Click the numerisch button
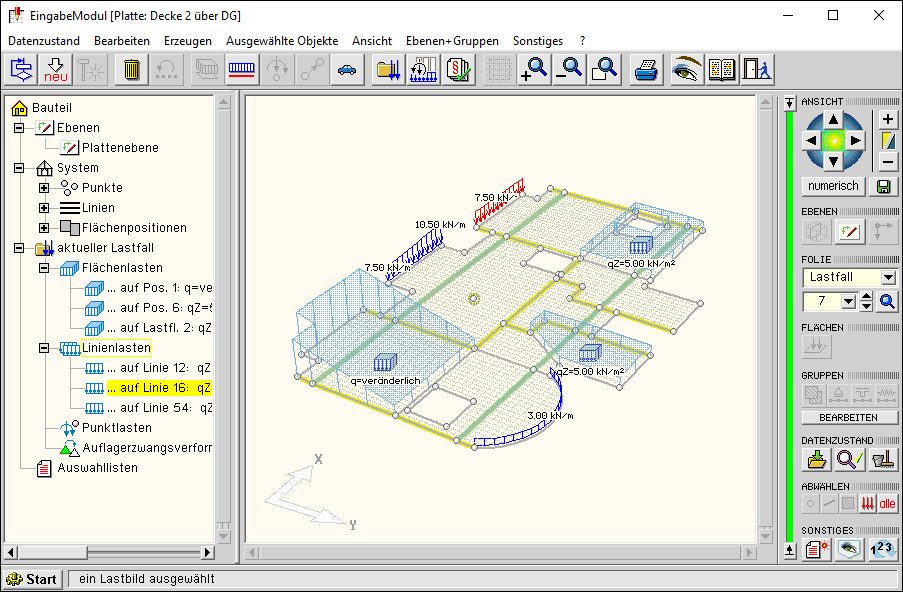Screen dimensions: 903x592 click(x=833, y=186)
